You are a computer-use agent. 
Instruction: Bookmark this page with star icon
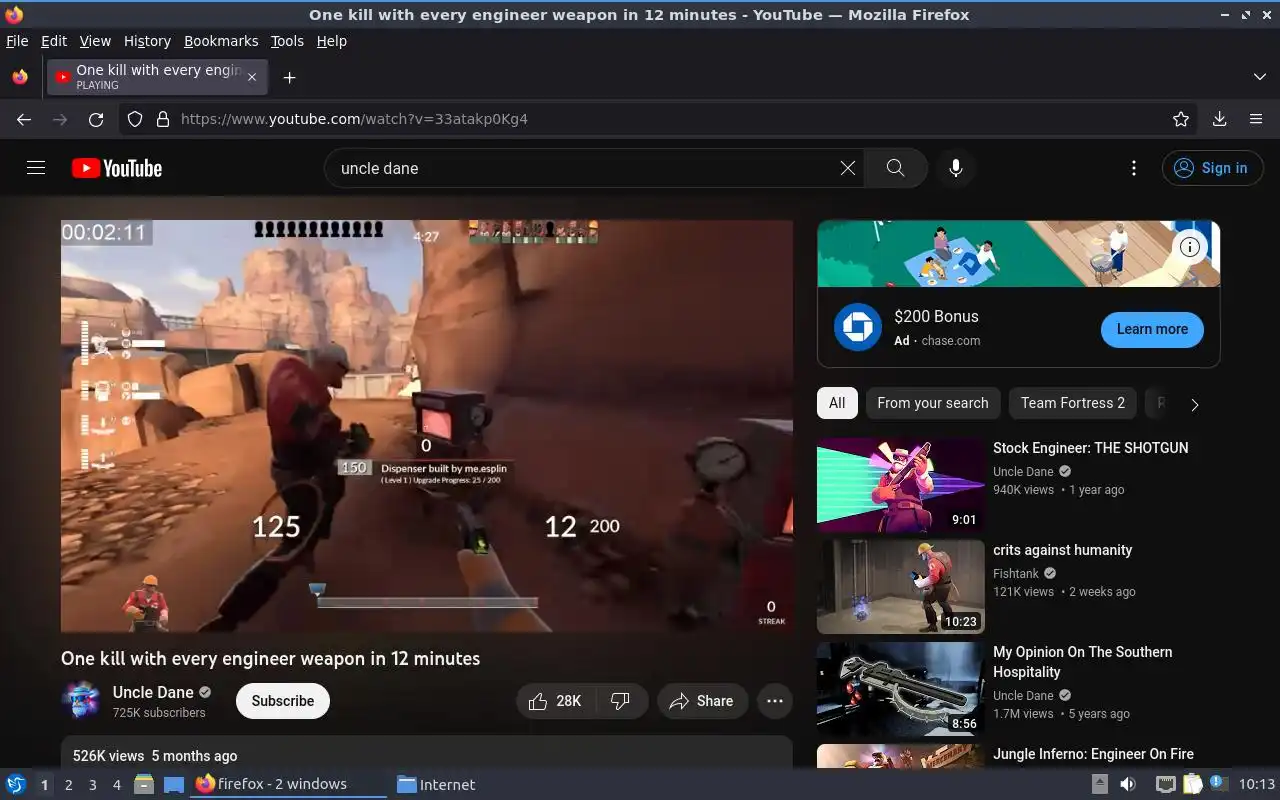point(1181,119)
